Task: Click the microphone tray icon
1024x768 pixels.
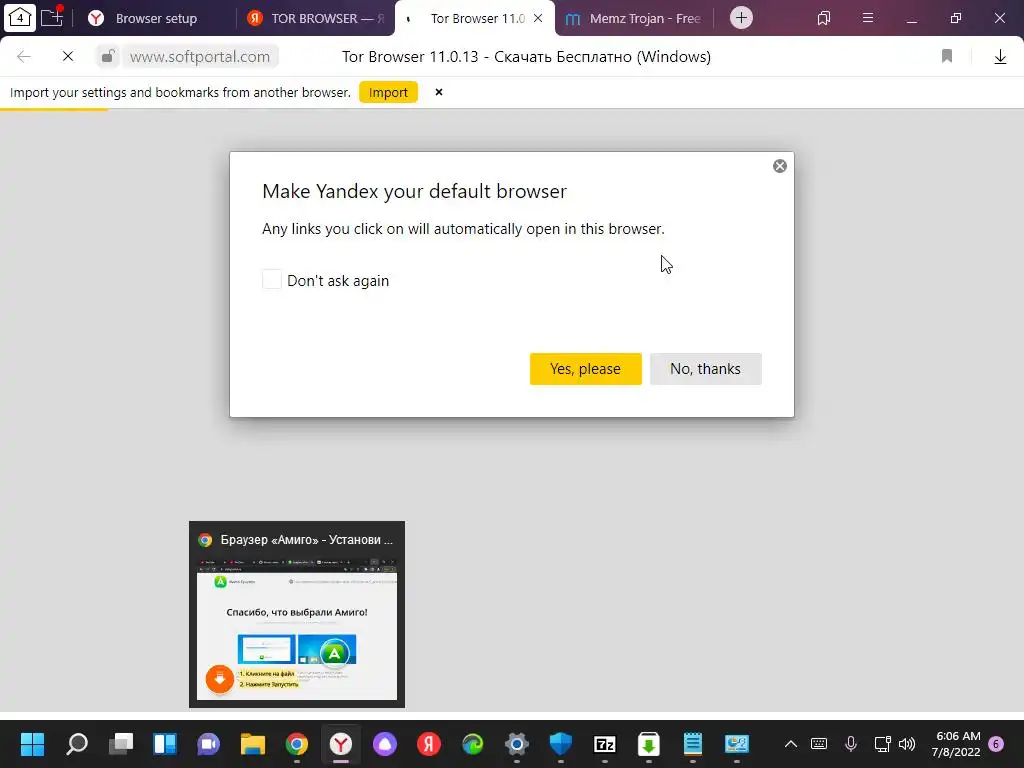Action: [851, 744]
